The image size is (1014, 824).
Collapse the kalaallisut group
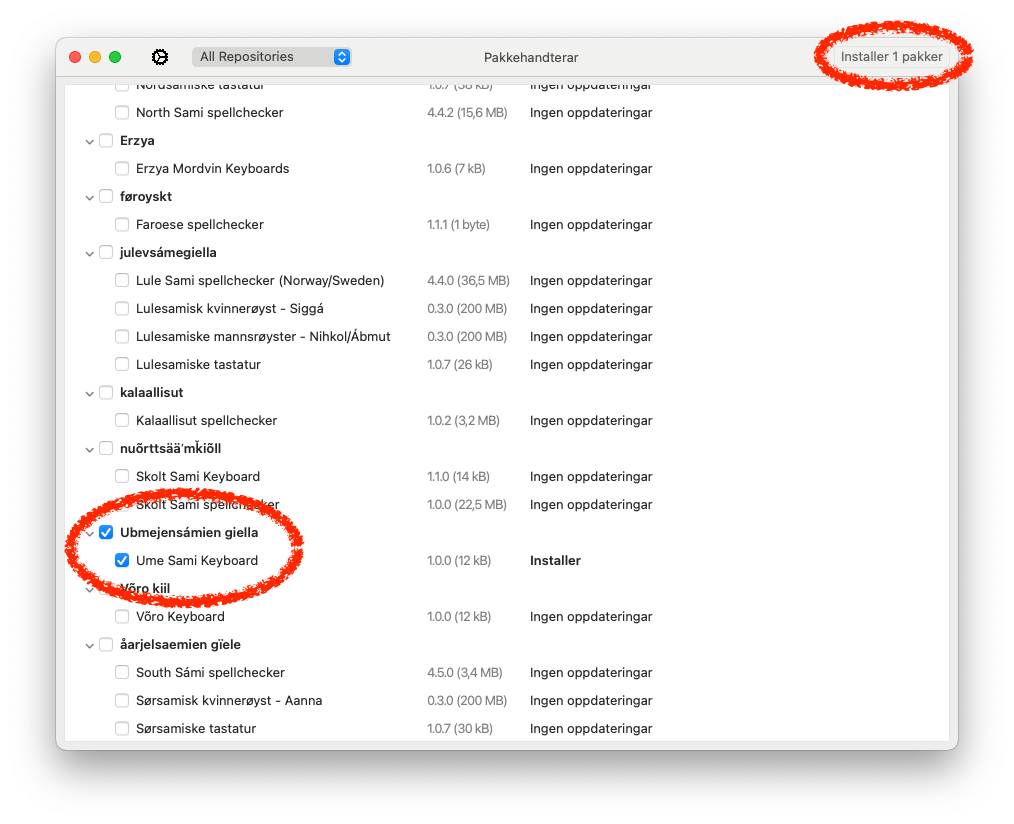(x=89, y=393)
